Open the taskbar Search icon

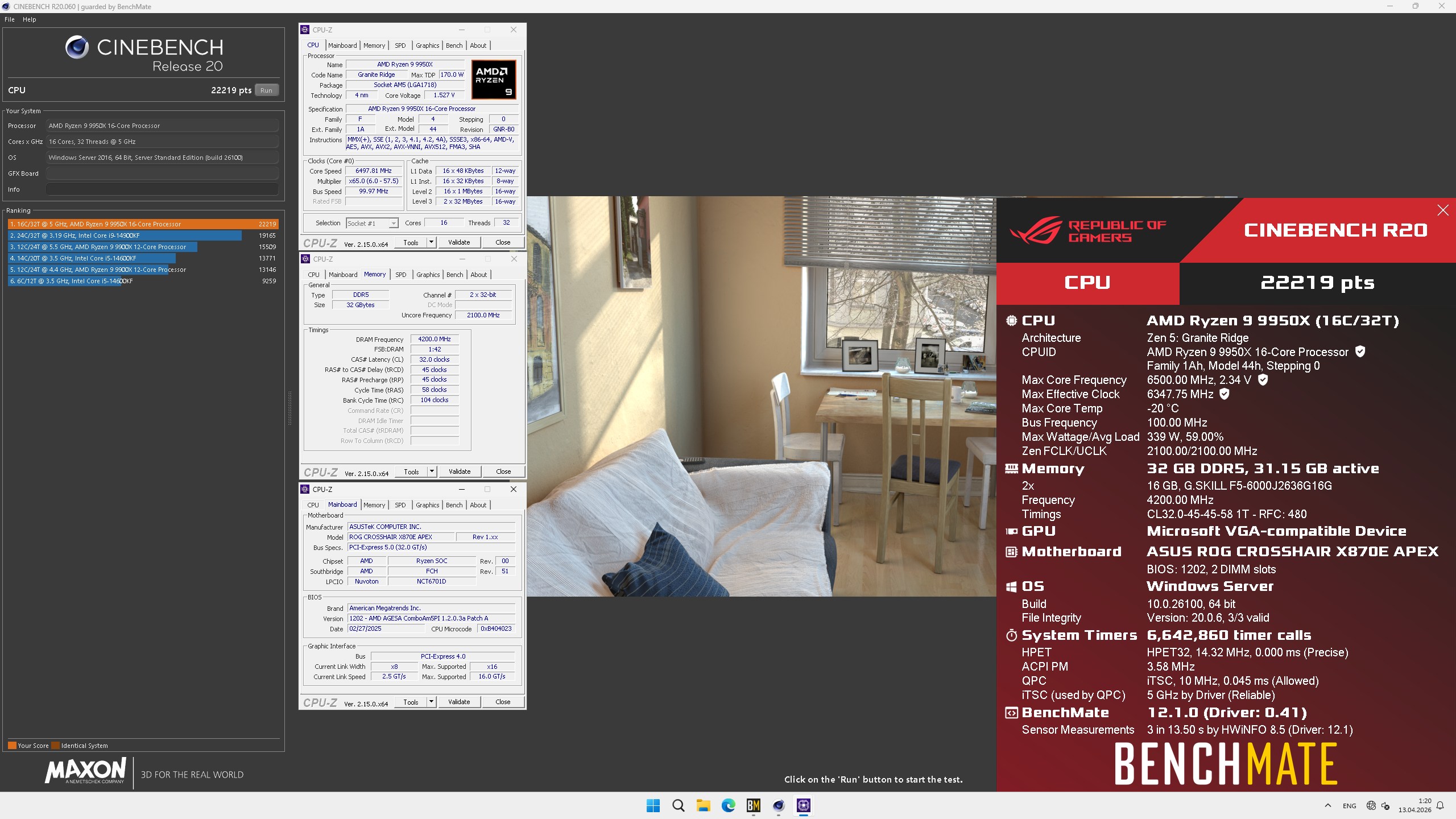[678, 805]
